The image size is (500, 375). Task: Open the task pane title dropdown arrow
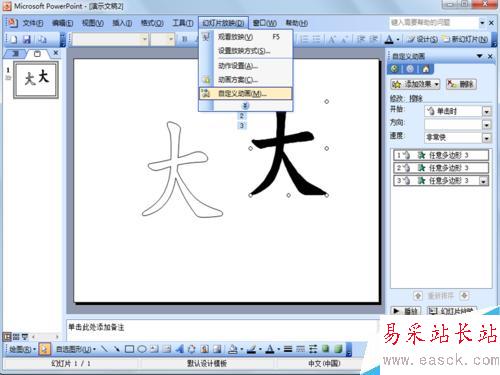coord(479,56)
